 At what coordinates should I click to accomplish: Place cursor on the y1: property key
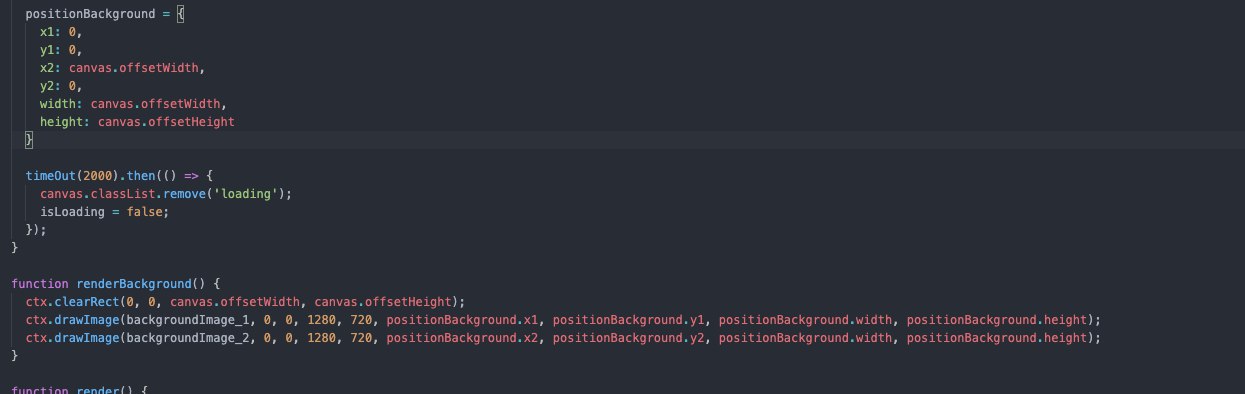pyautogui.click(x=51, y=51)
